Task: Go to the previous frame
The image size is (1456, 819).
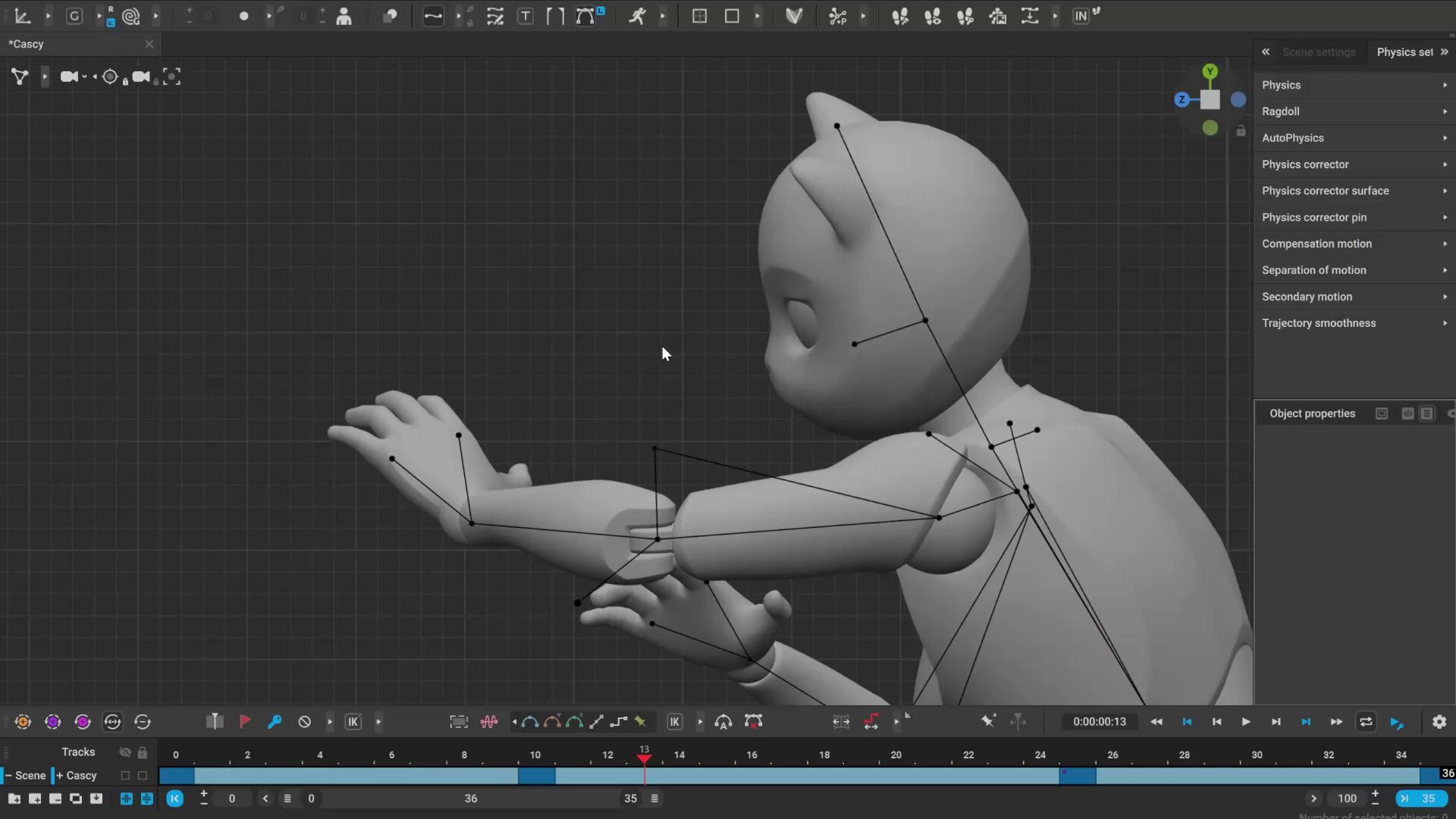Action: click(x=1216, y=722)
